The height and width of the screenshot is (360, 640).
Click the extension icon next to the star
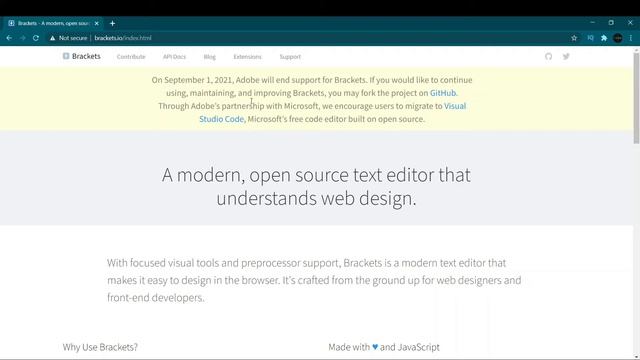pyautogui.click(x=590, y=38)
